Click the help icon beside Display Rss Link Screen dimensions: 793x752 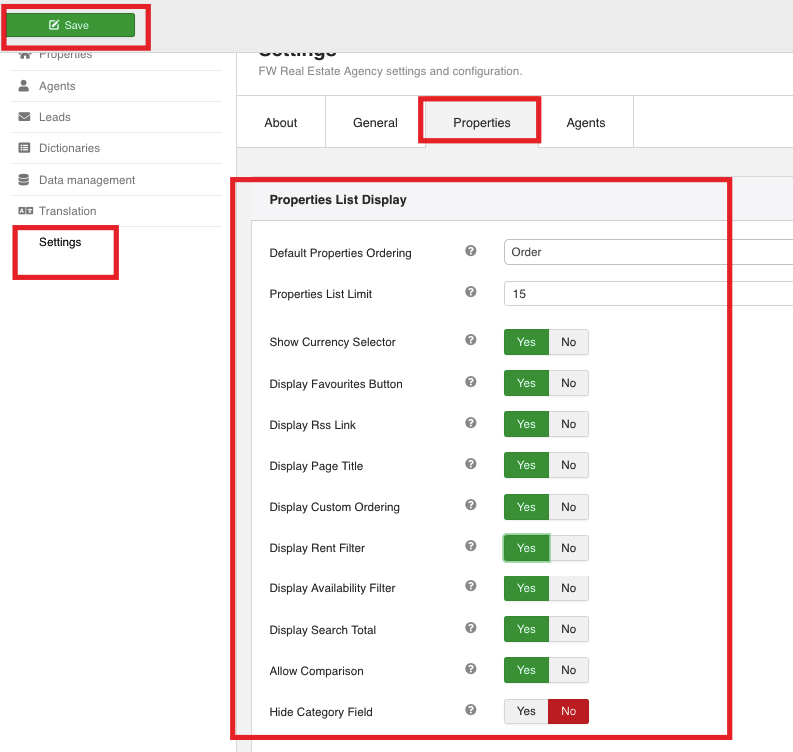click(471, 424)
